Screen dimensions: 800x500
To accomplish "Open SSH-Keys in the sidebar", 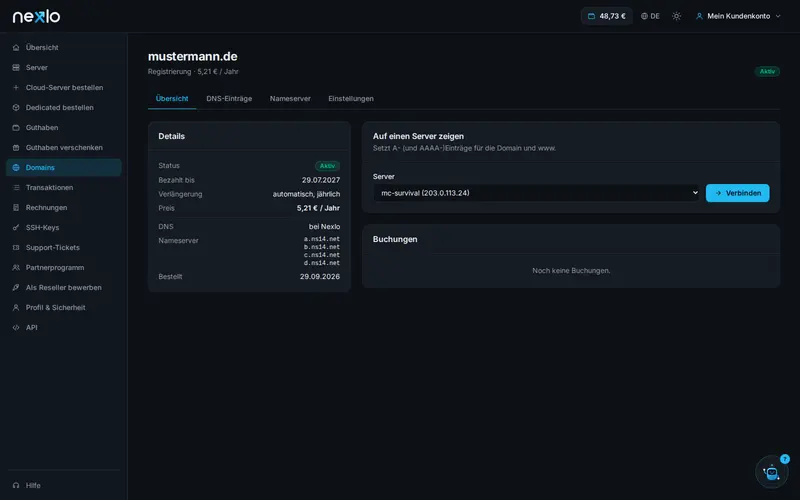I will point(64,228).
